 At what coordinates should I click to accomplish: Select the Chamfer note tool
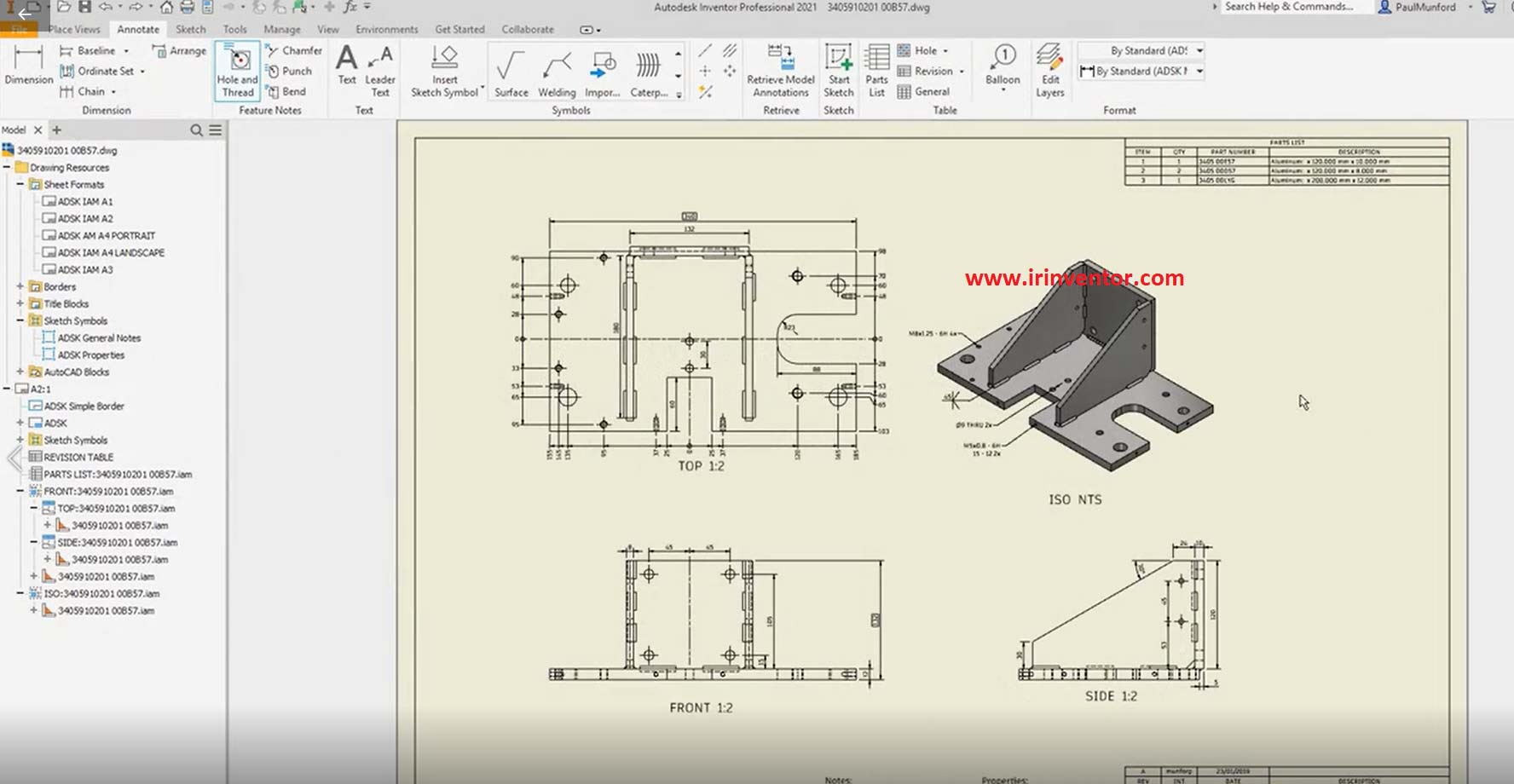point(293,50)
